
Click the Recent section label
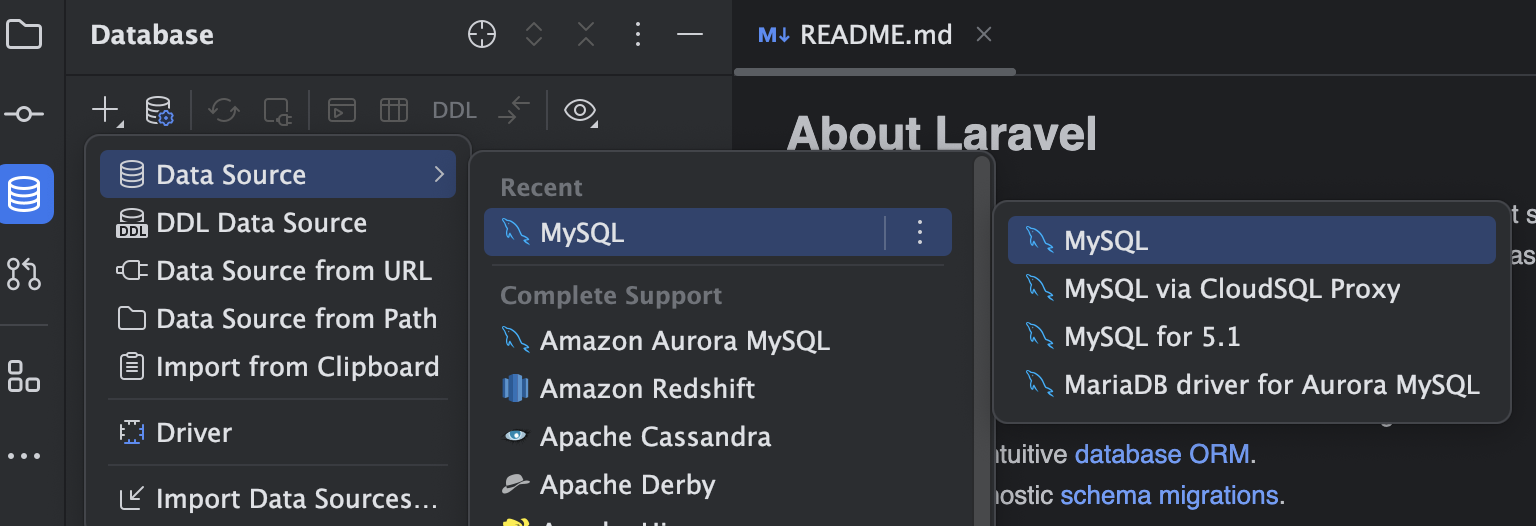pyautogui.click(x=541, y=187)
